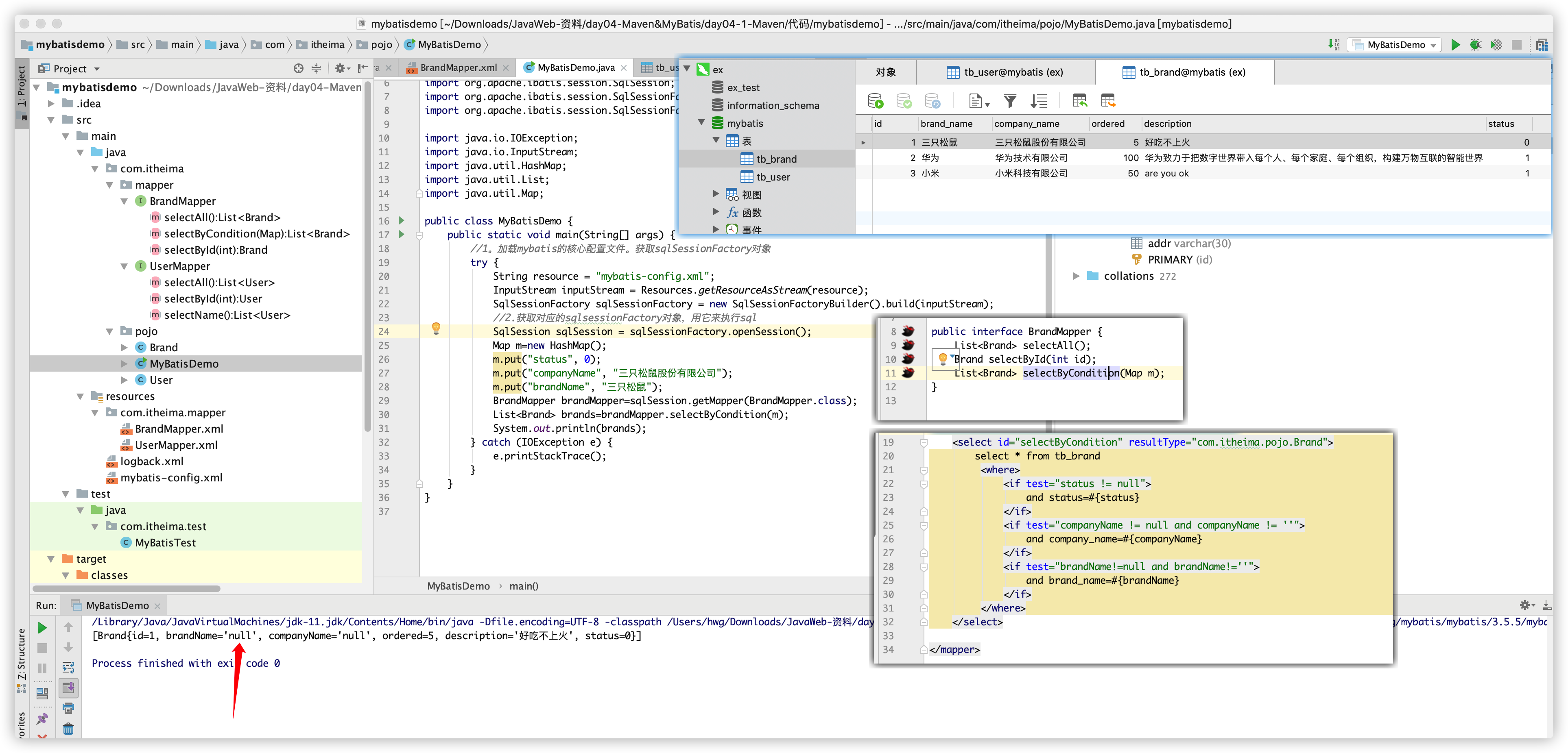The image size is (1568, 753).
Task: Toggle soft-wrap in Run console
Action: click(68, 668)
